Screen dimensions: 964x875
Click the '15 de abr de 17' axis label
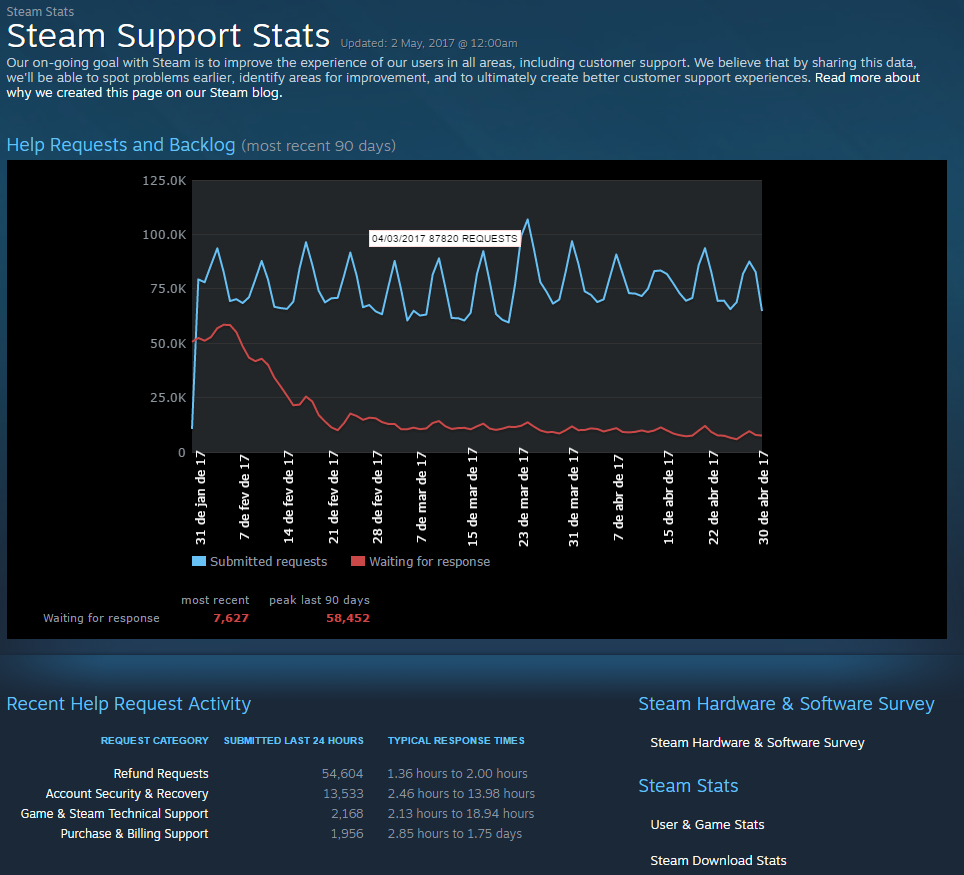point(668,497)
